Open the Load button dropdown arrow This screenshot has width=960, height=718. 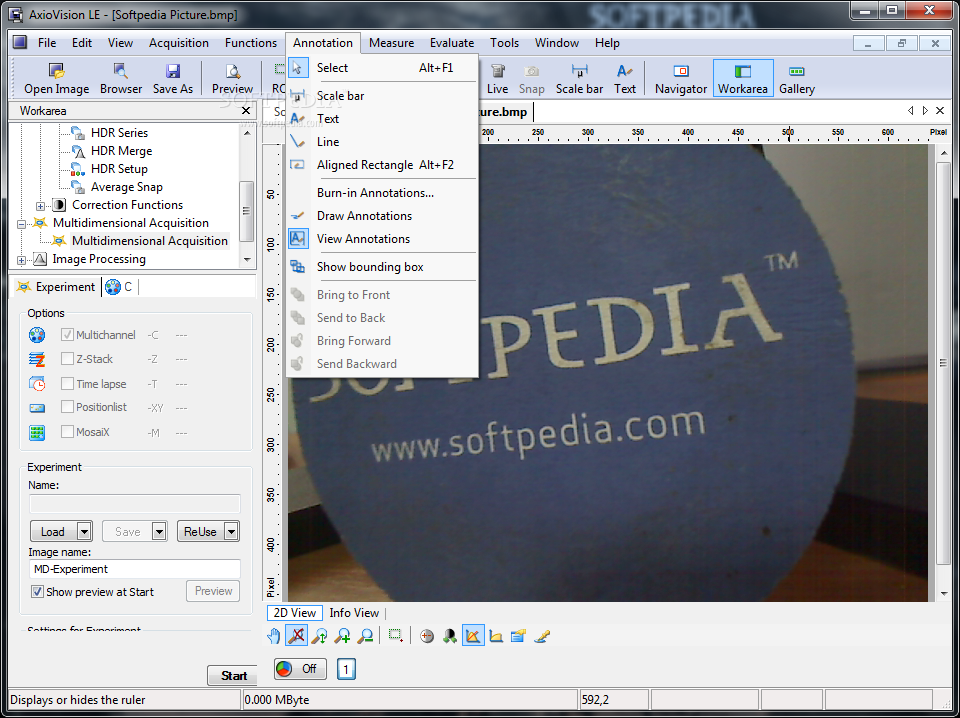click(85, 531)
